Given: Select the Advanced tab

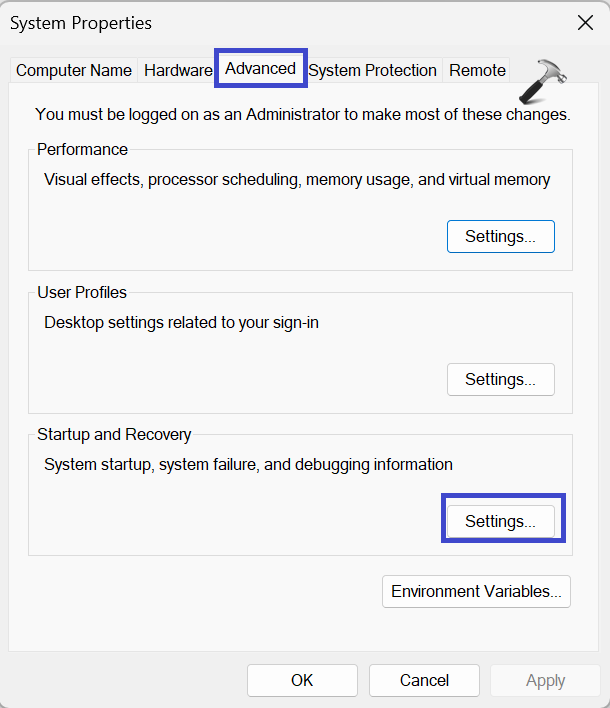Looking at the screenshot, I should coord(261,69).
